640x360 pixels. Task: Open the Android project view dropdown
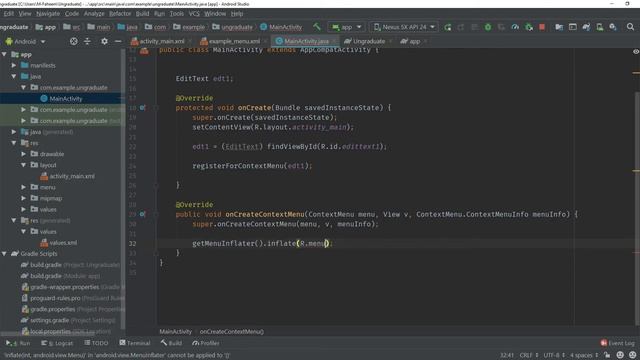25,41
